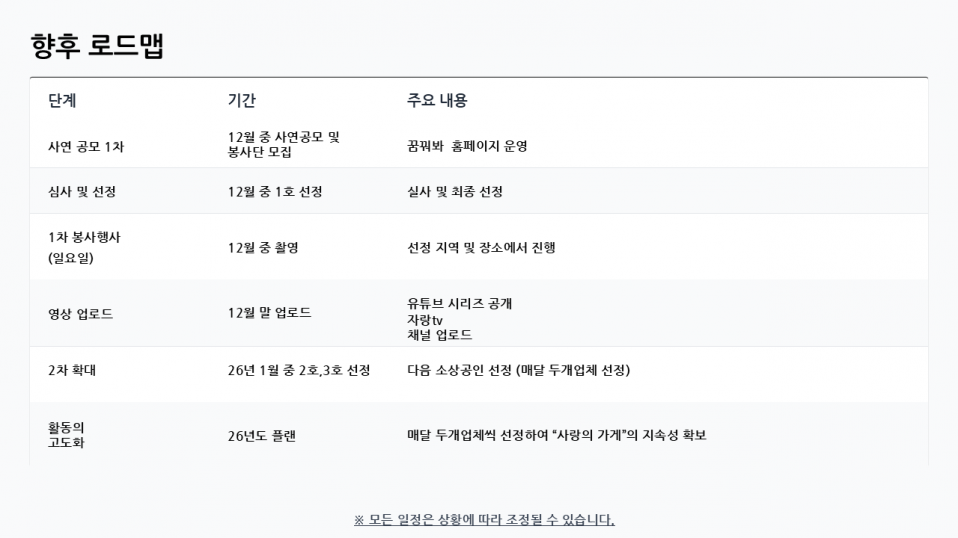
Task: Click the '26년 1월 중 2호,3호 선정' cell
Action: click(299, 370)
